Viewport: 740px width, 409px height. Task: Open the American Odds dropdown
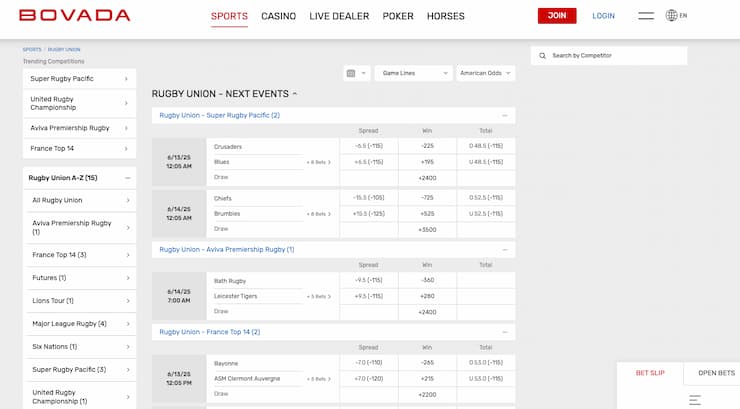pyautogui.click(x=485, y=73)
